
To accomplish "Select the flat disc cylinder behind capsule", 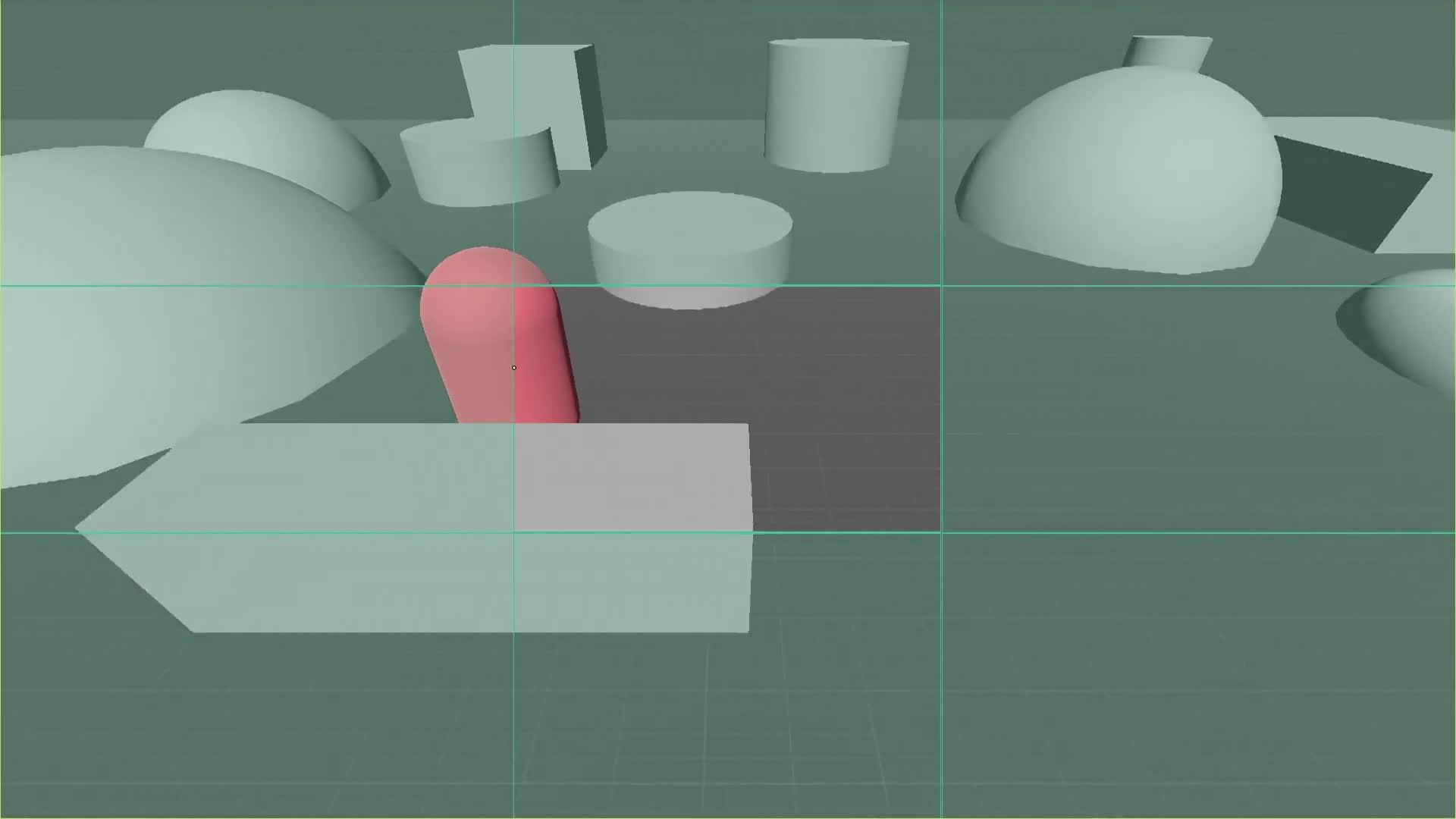I will tap(690, 227).
